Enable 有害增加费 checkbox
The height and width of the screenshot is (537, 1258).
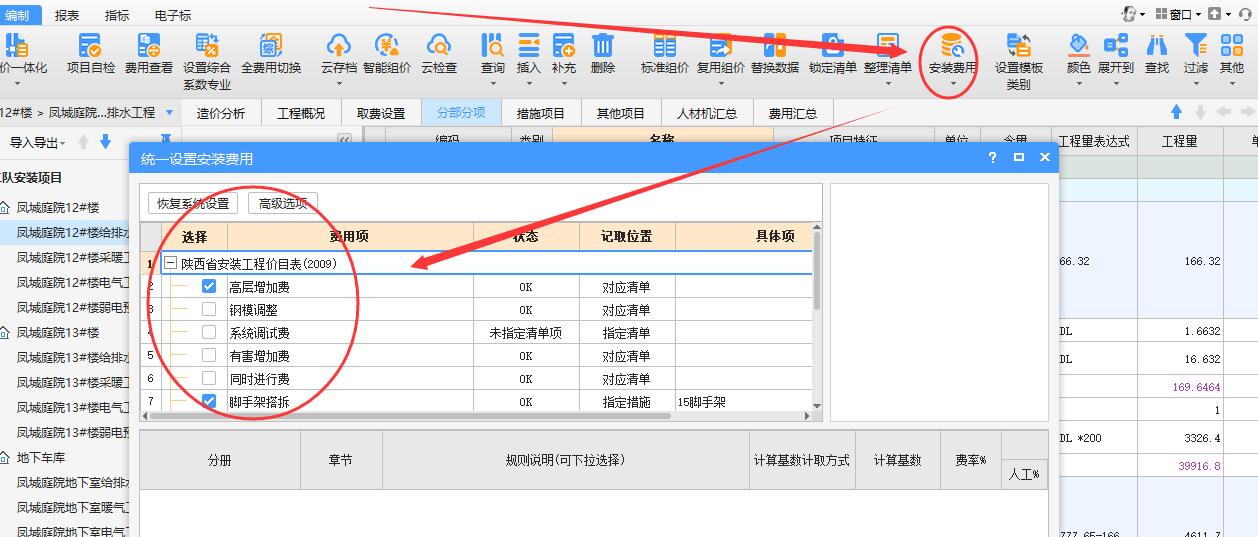pyautogui.click(x=209, y=355)
